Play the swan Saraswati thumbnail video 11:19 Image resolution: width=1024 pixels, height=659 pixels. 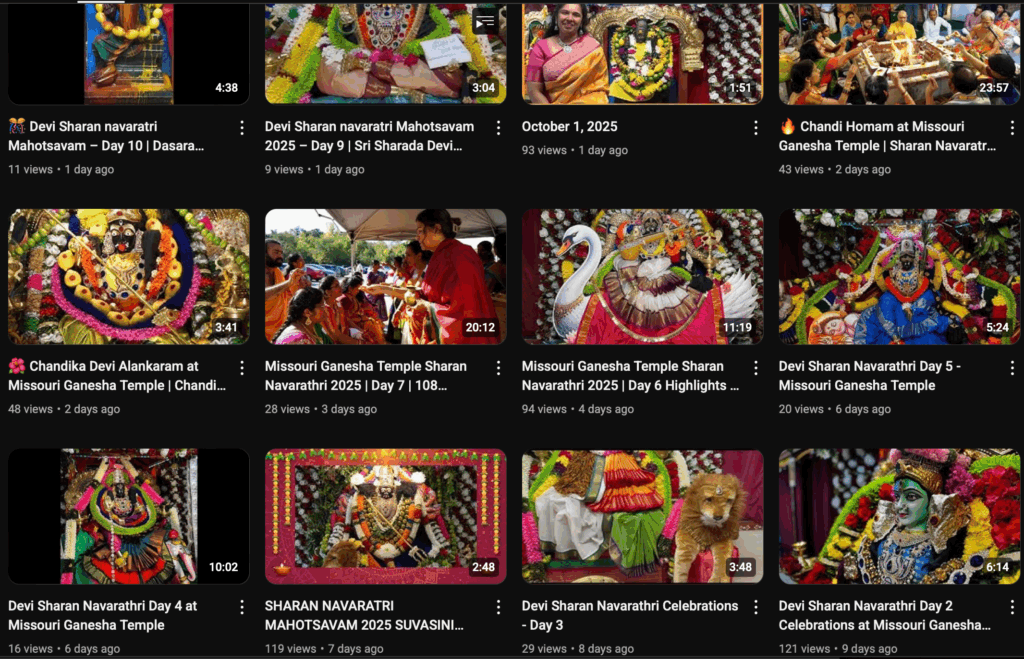(x=642, y=276)
